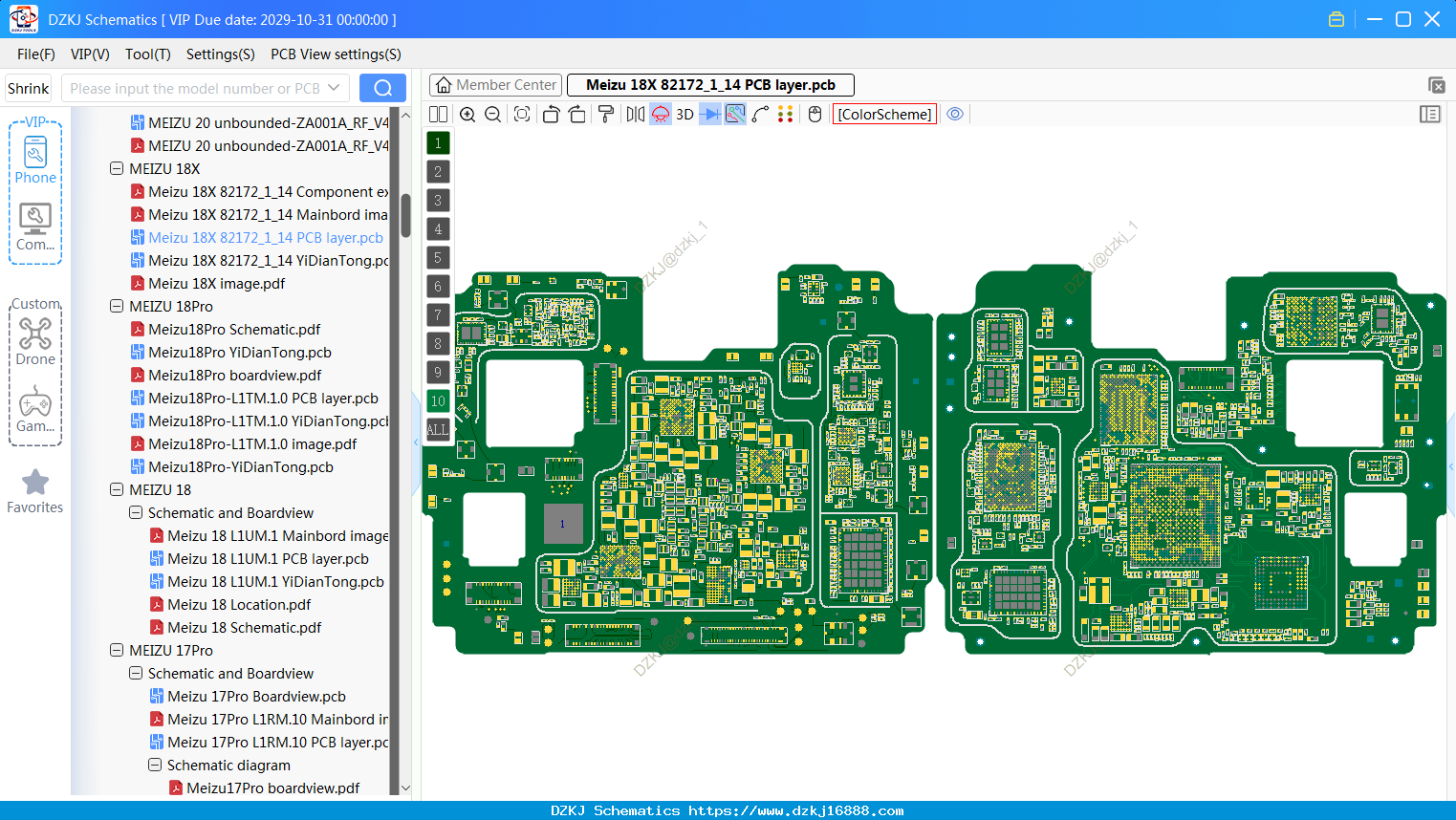Viewport: 1456px width, 820px height.
Task: Rotate the board counterclockwise
Action: tap(551, 115)
